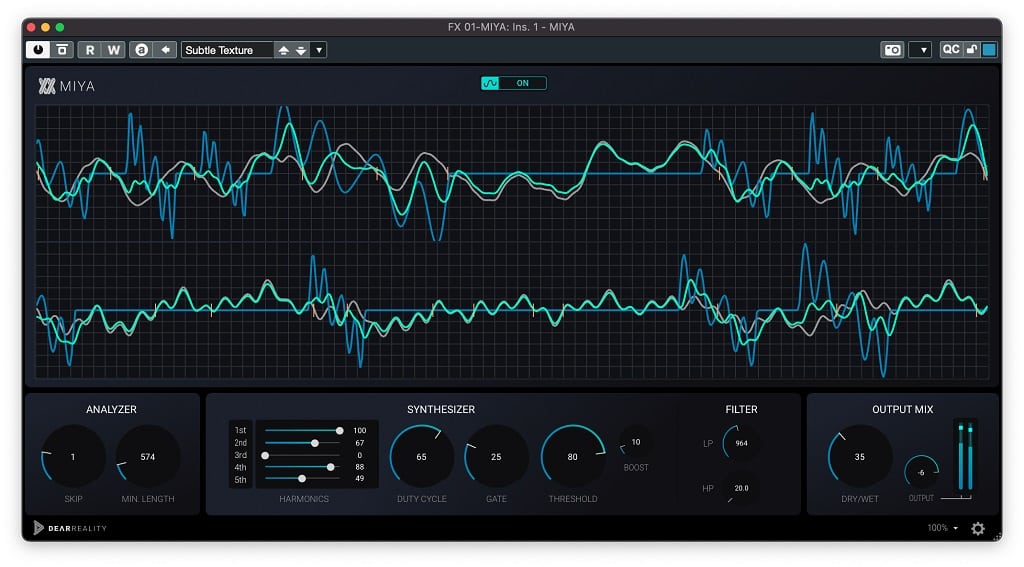Viewport: 1024px width, 567px height.
Task: Click the 5th harmonic value 49
Action: click(x=360, y=479)
